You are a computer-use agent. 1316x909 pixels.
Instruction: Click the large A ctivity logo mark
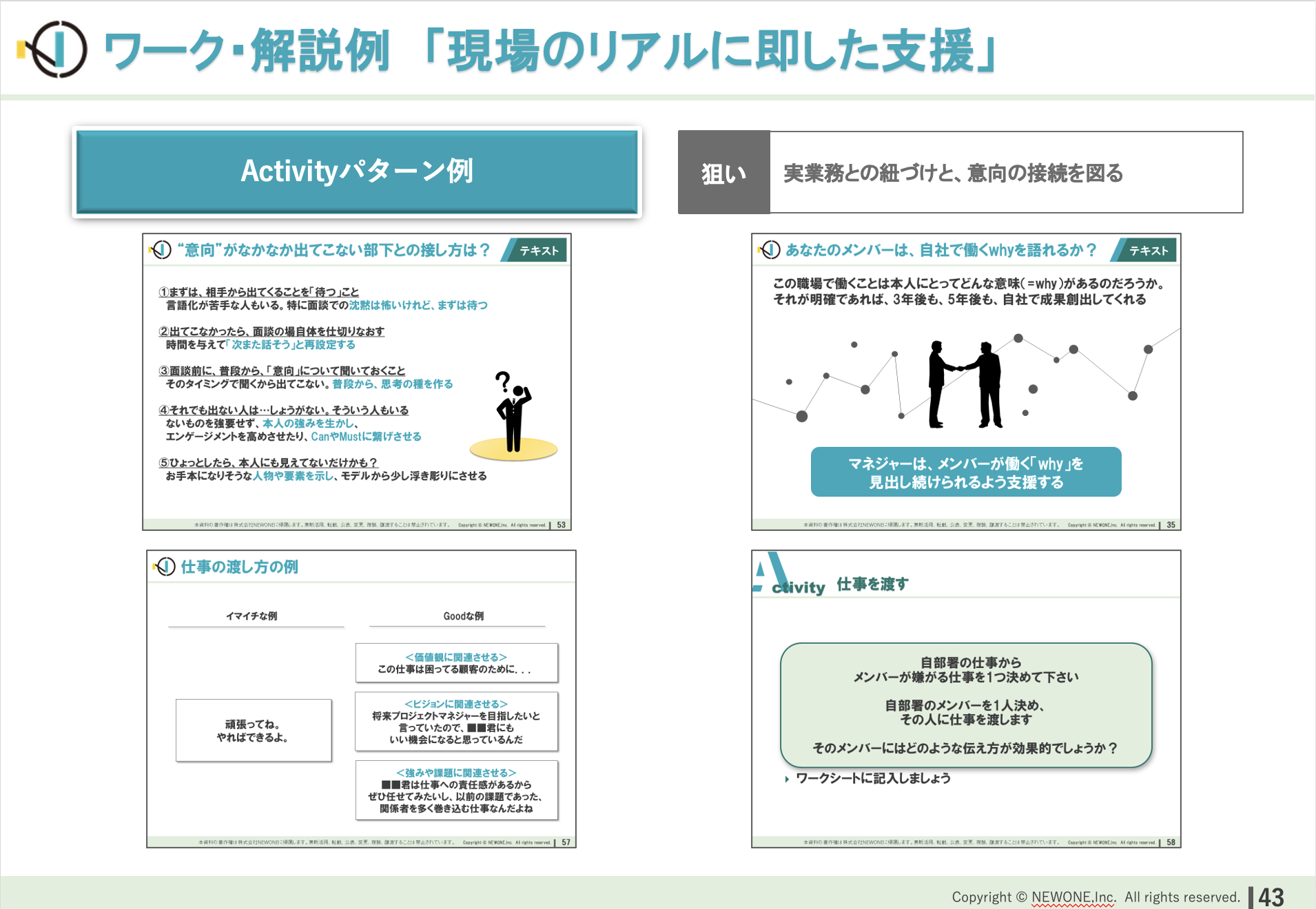click(x=788, y=574)
